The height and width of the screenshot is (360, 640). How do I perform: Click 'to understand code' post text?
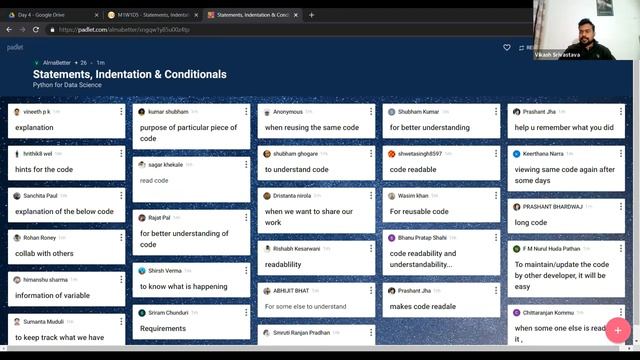pos(296,169)
